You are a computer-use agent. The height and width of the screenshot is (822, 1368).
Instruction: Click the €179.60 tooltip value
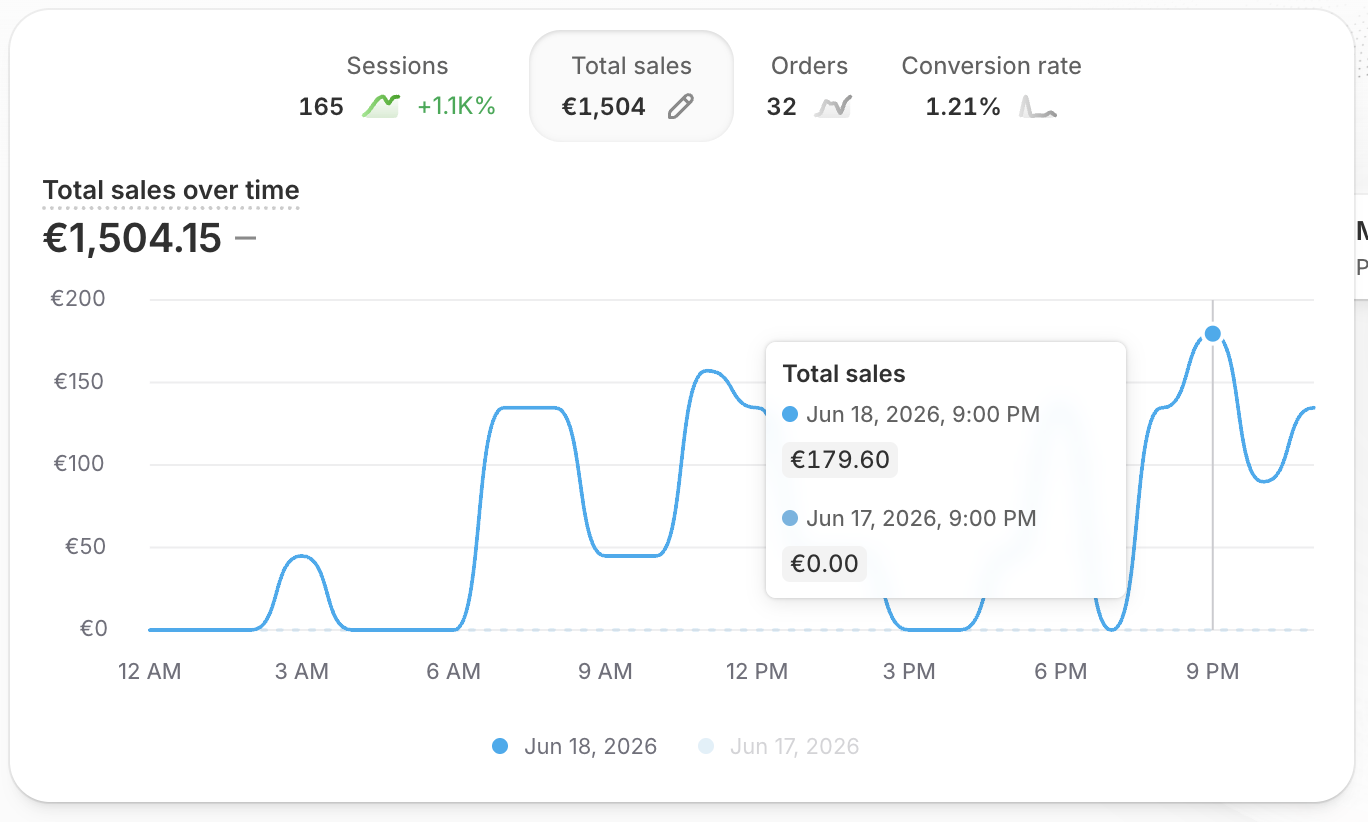[840, 460]
